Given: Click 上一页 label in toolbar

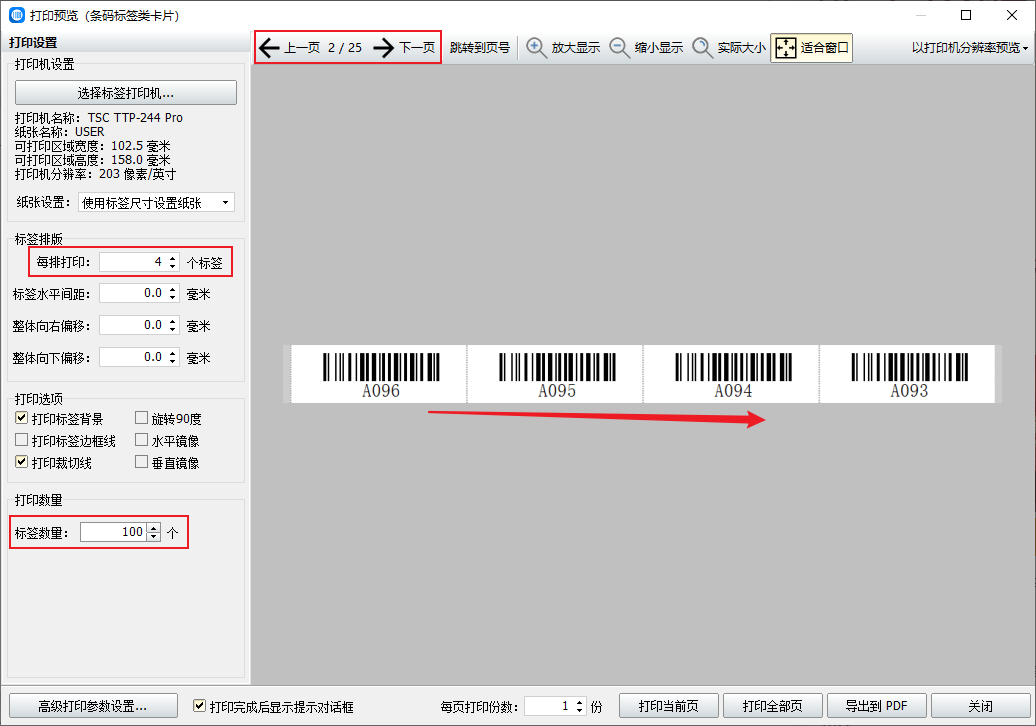Looking at the screenshot, I should click(x=302, y=48).
